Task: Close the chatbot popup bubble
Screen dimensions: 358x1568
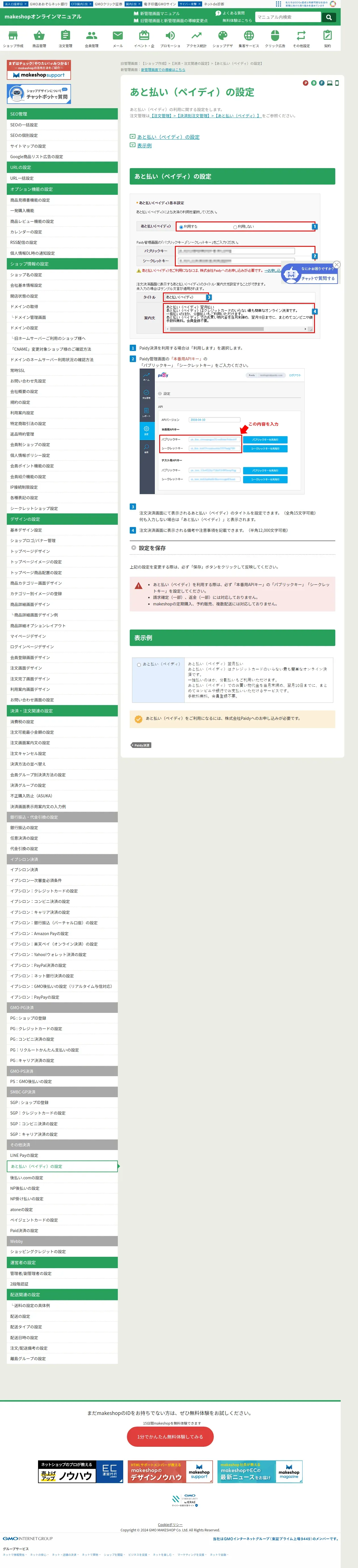Action: click(337, 264)
